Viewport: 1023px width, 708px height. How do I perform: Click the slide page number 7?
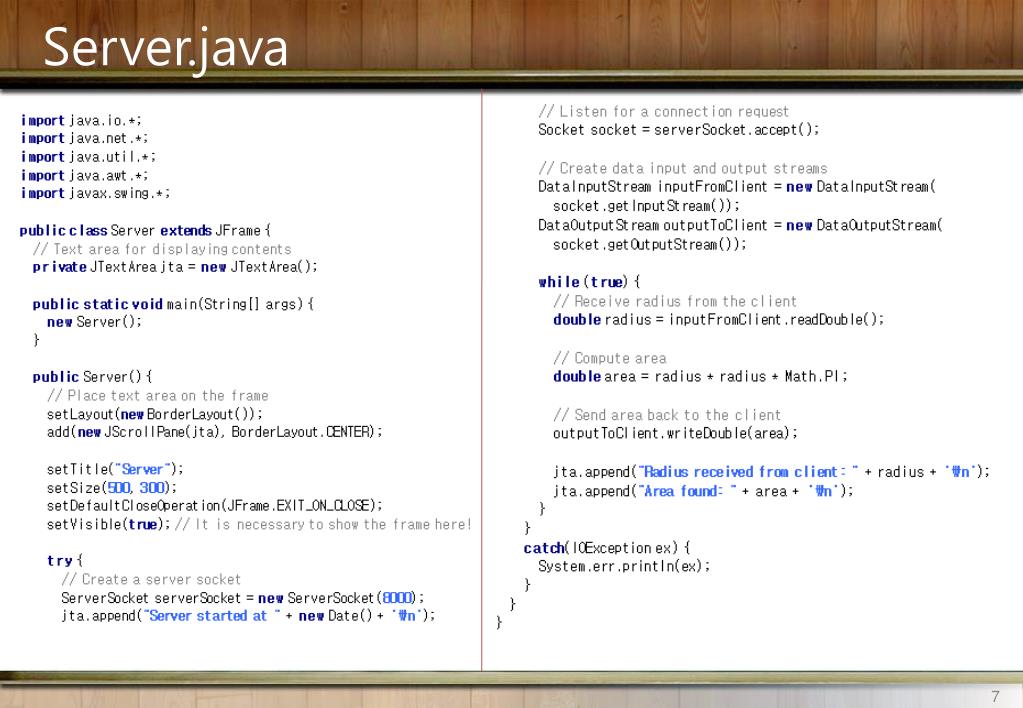coord(995,696)
